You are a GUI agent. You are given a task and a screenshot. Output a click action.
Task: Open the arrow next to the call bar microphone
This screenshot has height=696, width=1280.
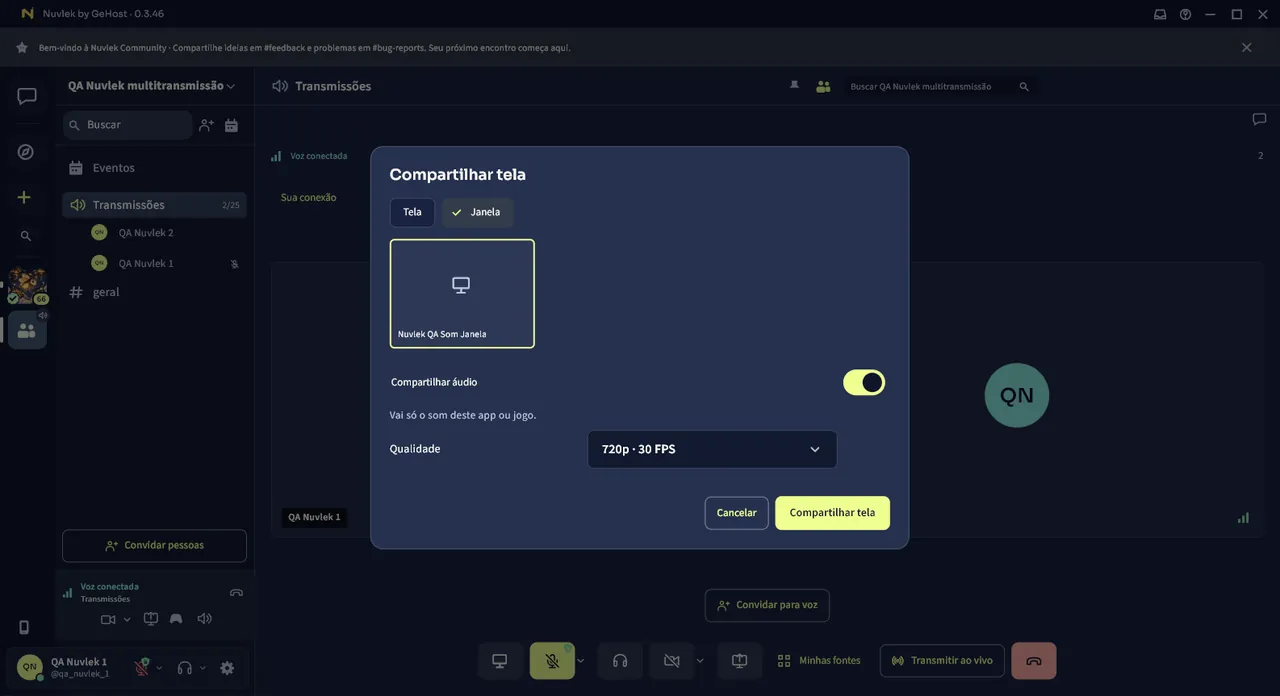pyautogui.click(x=581, y=661)
